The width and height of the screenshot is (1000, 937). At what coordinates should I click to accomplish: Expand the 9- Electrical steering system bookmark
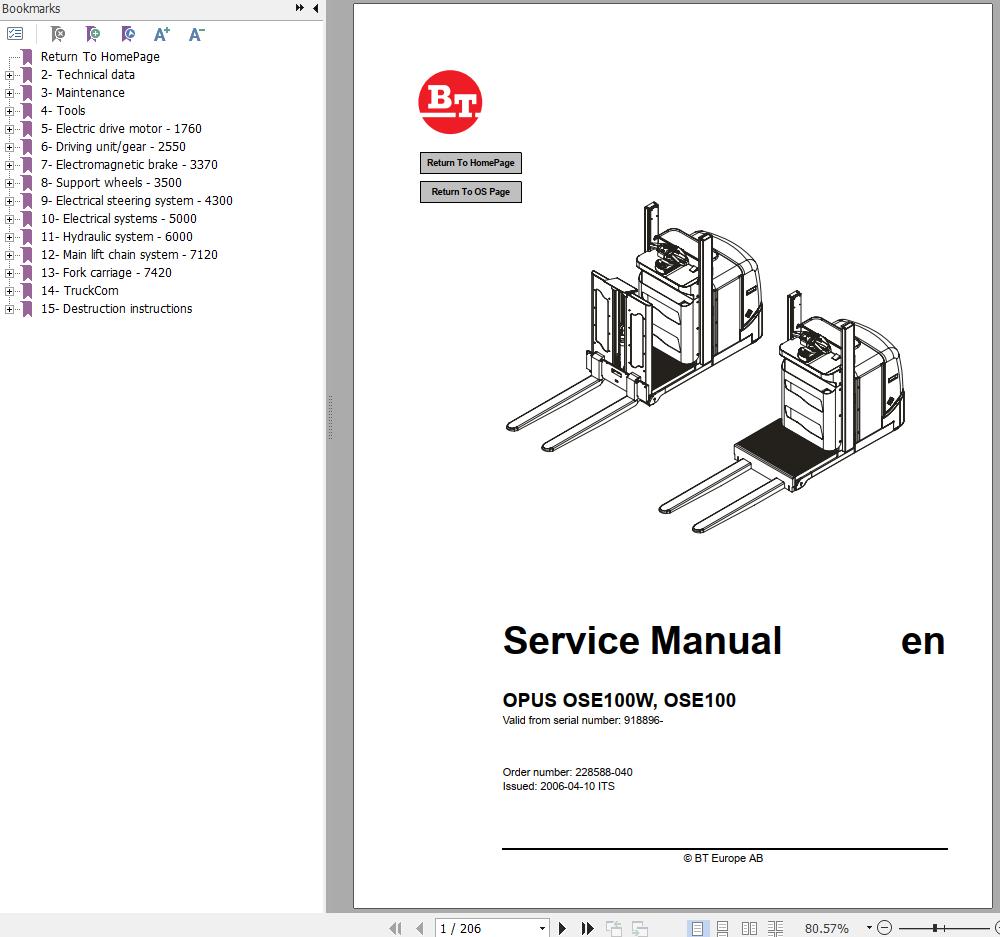[x=9, y=202]
